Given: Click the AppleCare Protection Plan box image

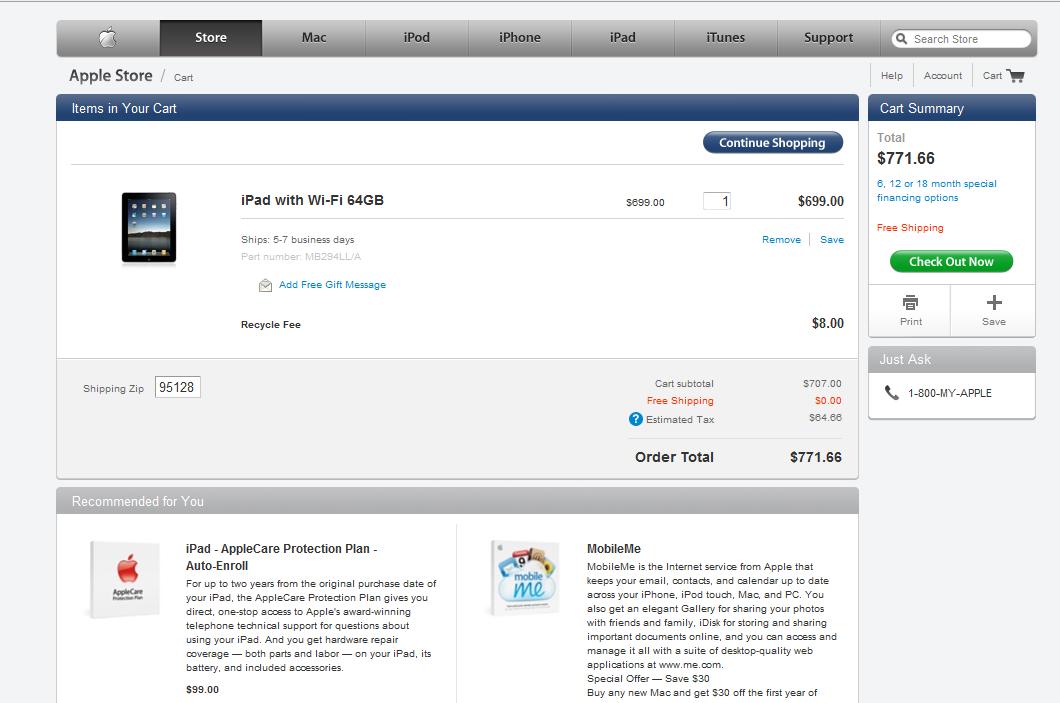Looking at the screenshot, I should 125,580.
